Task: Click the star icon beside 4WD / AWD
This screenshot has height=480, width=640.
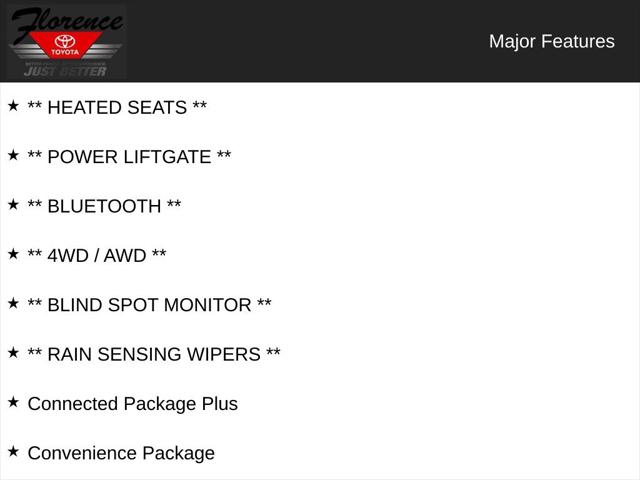Action: click(13, 254)
